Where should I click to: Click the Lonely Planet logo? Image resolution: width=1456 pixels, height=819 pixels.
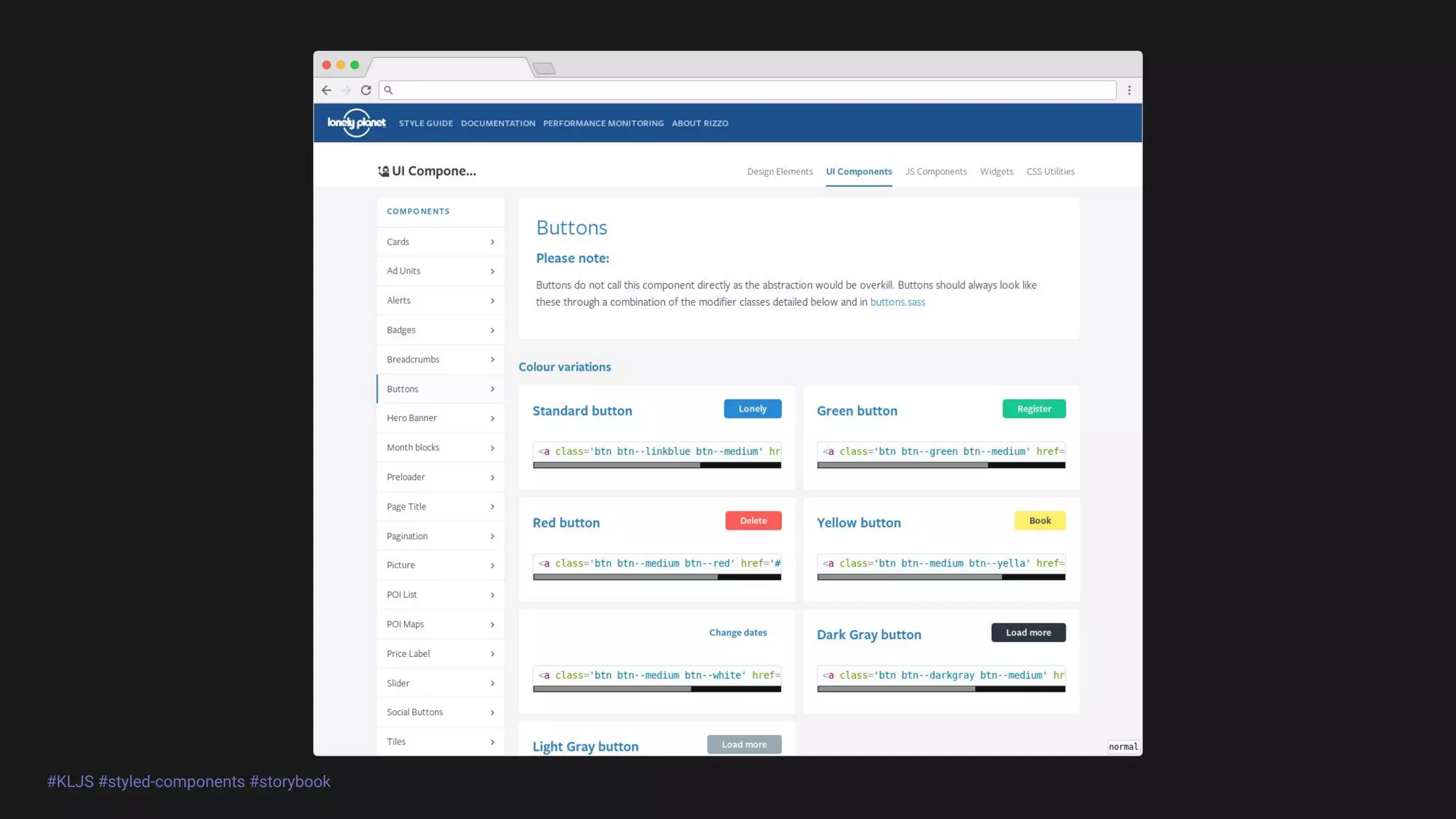point(356,123)
